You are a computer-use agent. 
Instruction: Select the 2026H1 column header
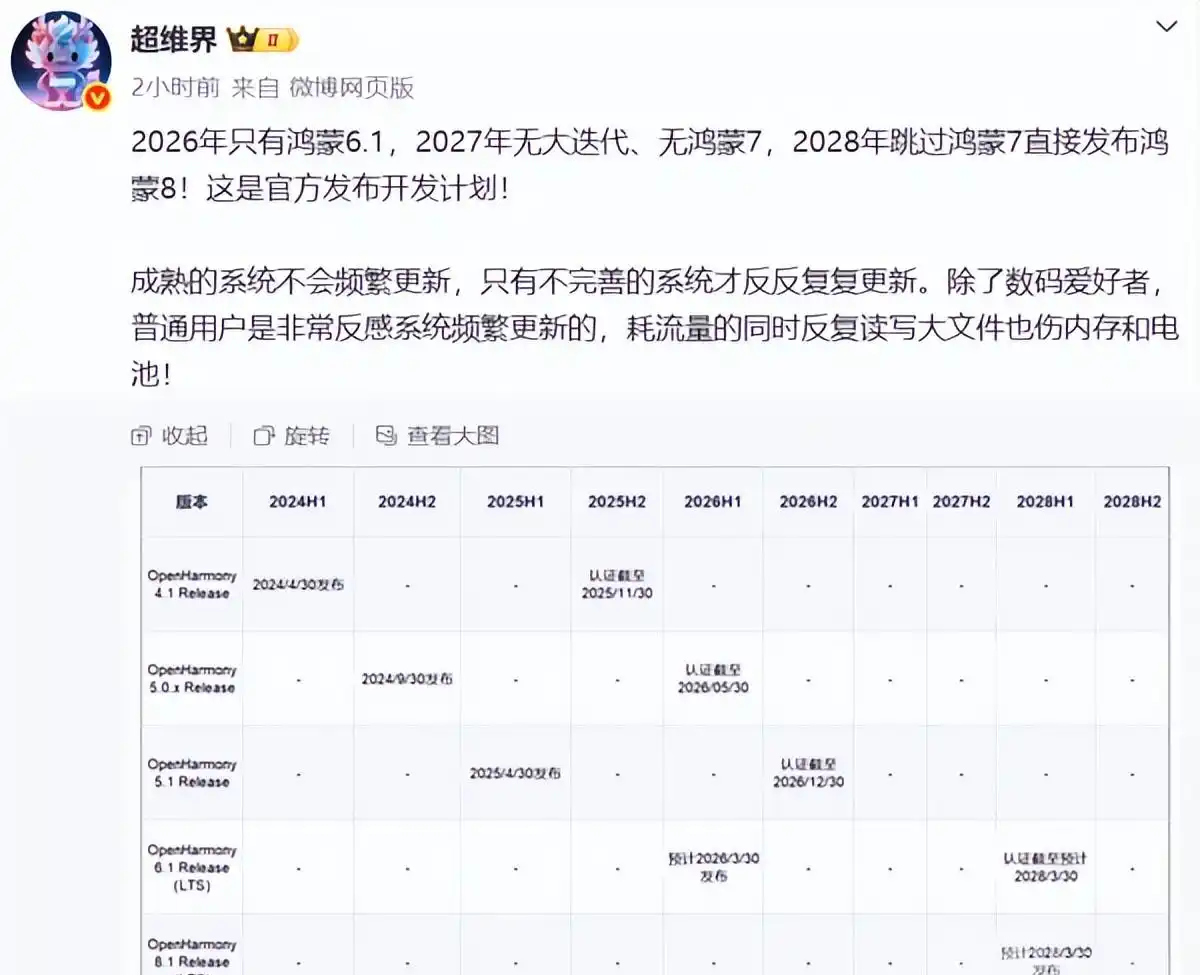(712, 502)
